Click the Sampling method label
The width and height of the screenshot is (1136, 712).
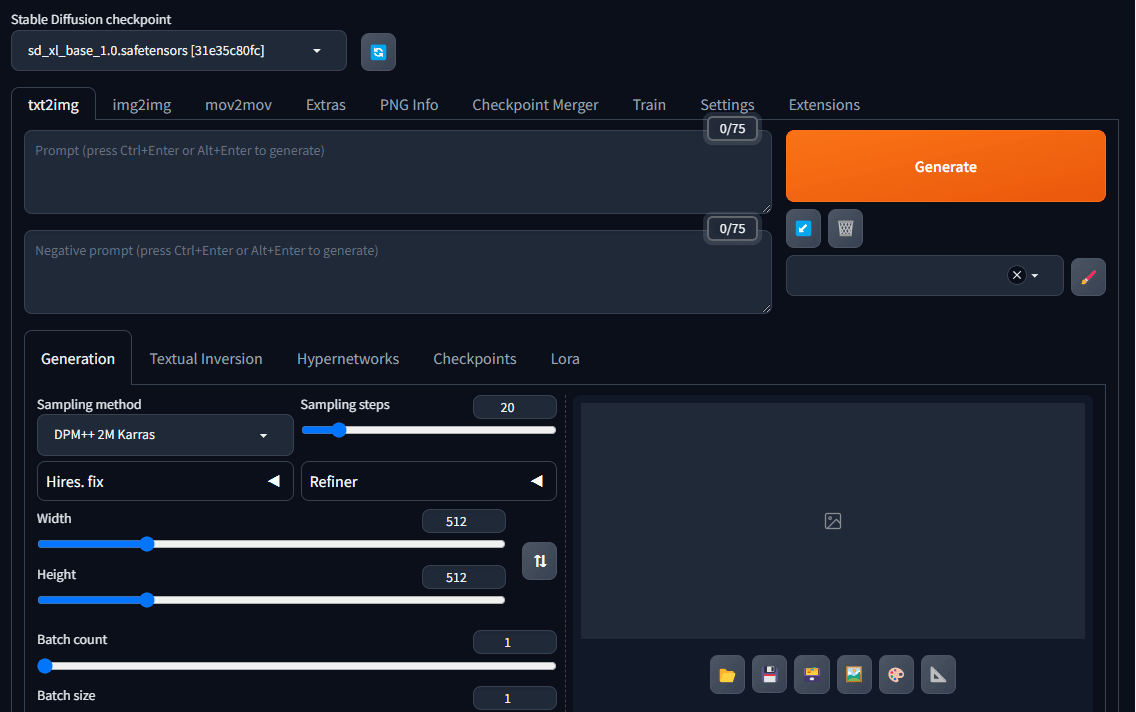pos(89,404)
